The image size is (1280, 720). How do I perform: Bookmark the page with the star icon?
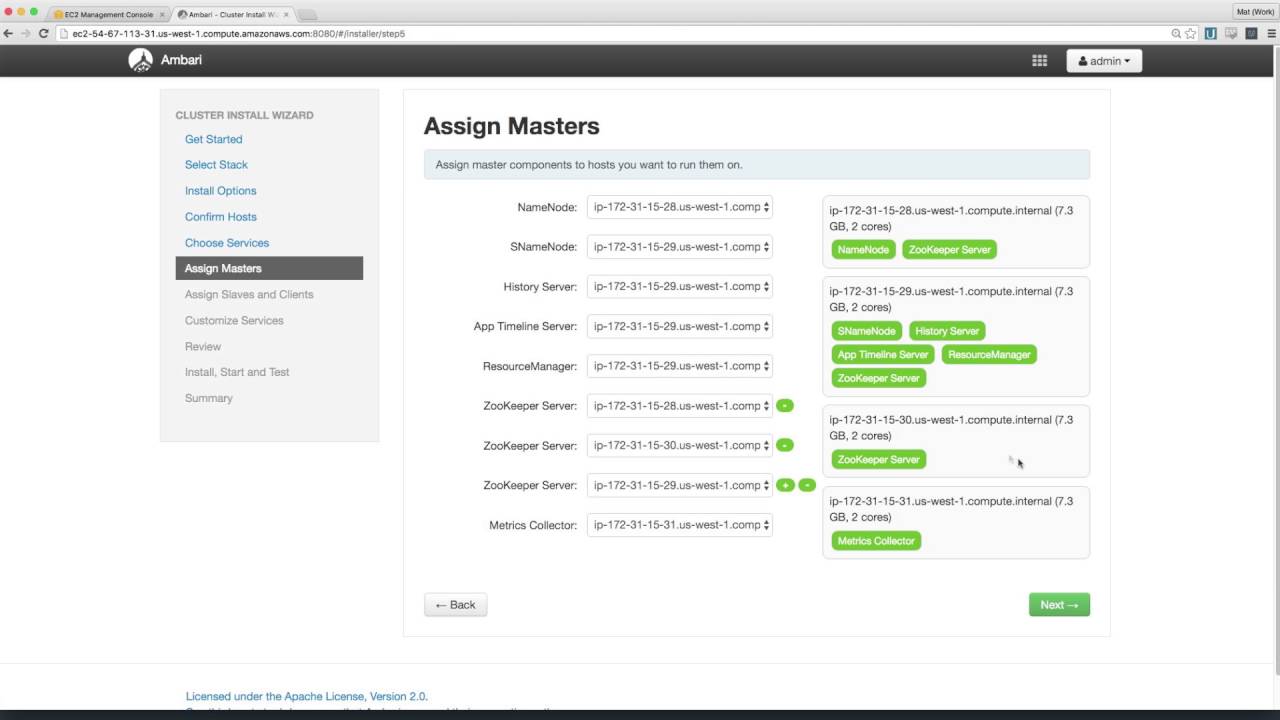(1191, 33)
